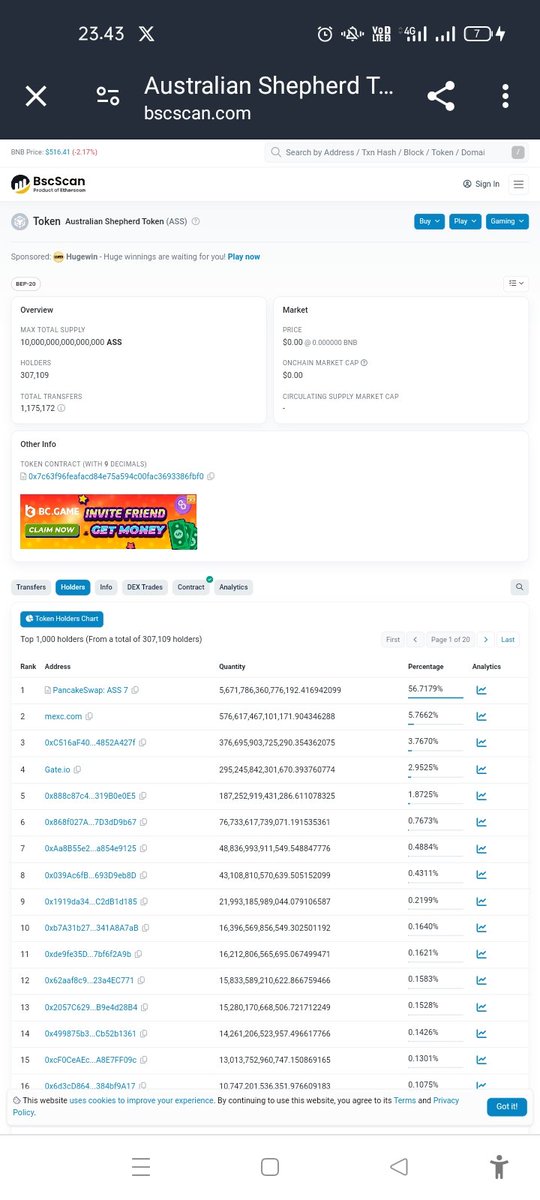This screenshot has height=1200, width=540.
Task: Open holder 0xC516aF40...4852A427f
Action: pos(90,742)
